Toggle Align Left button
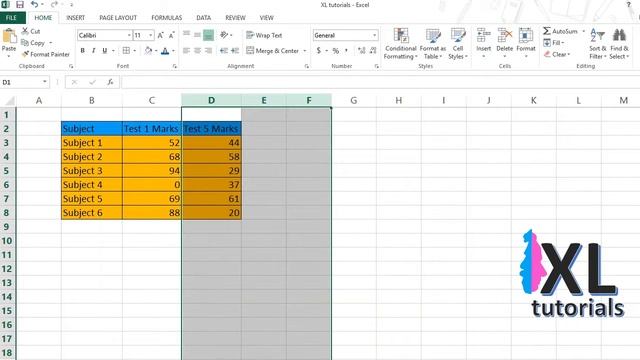The width and height of the screenshot is (640, 360). 187,51
